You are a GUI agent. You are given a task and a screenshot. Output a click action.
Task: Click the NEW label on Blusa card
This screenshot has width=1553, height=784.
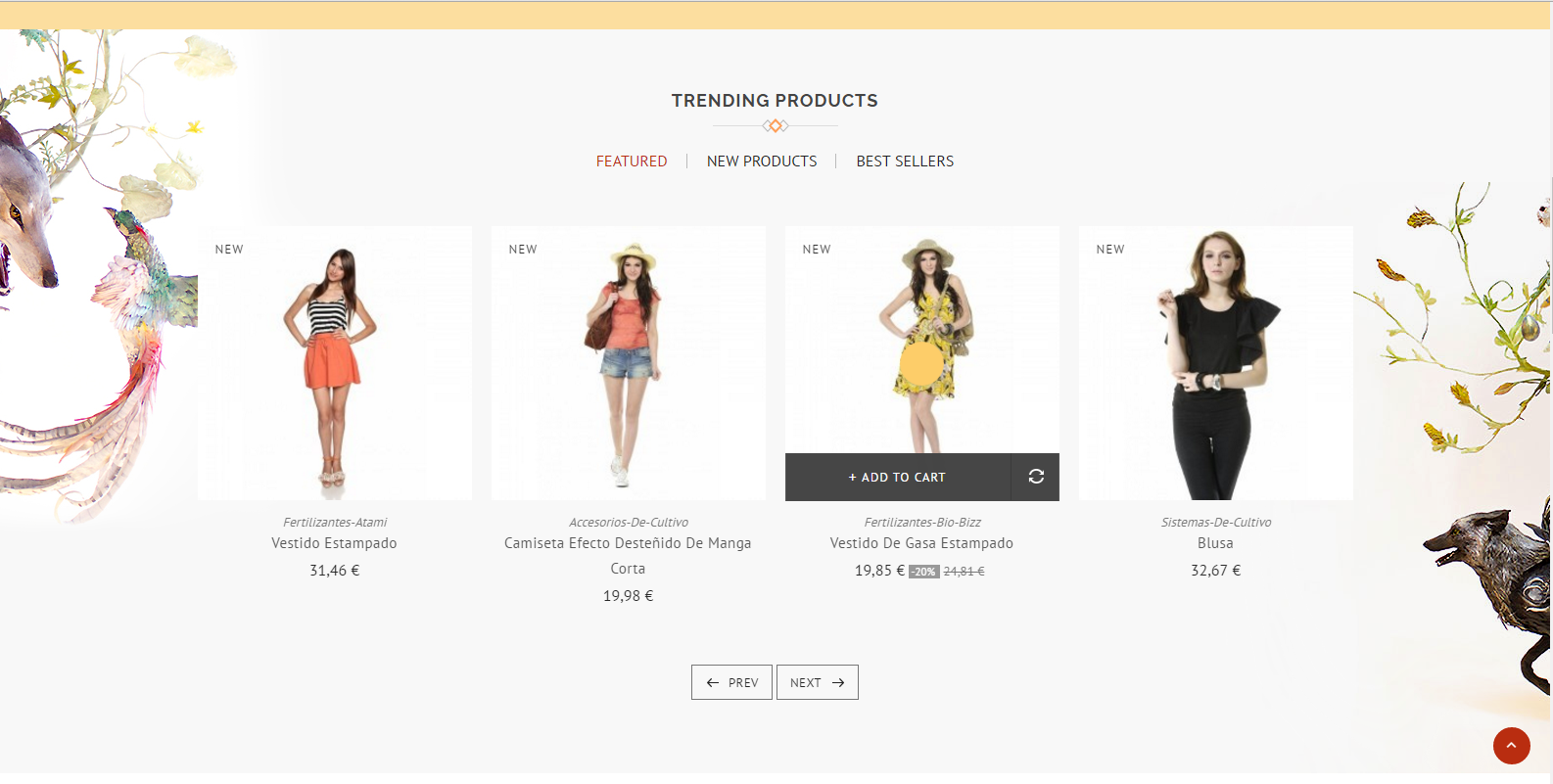coord(1110,250)
